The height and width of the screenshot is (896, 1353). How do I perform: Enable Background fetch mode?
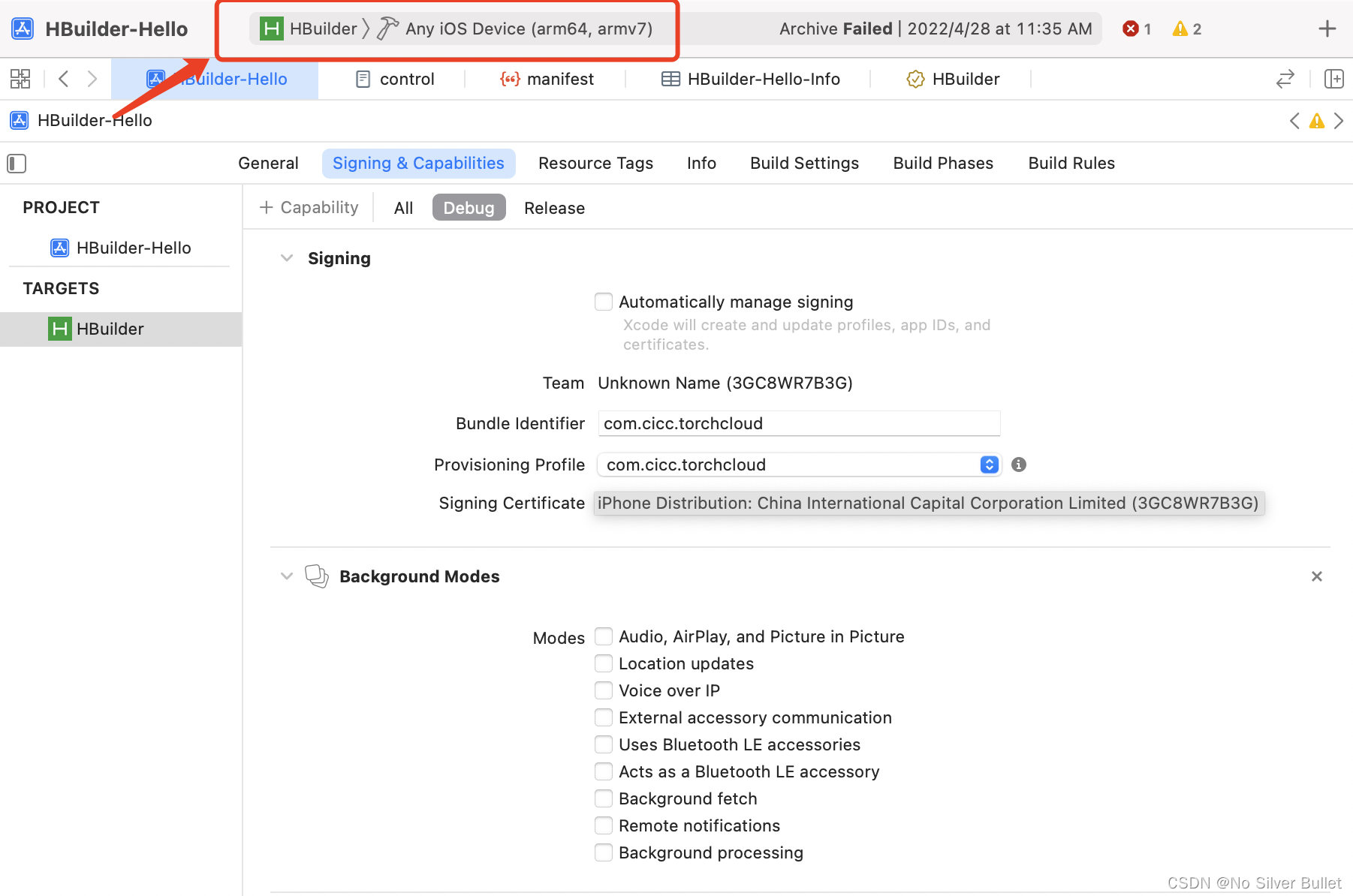[x=603, y=798]
